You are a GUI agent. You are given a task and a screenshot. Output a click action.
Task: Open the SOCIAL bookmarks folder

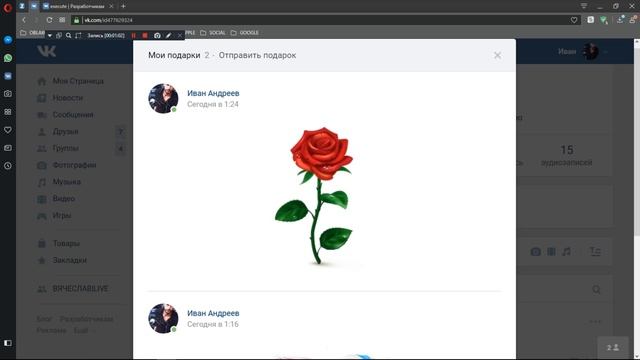pyautogui.click(x=213, y=33)
